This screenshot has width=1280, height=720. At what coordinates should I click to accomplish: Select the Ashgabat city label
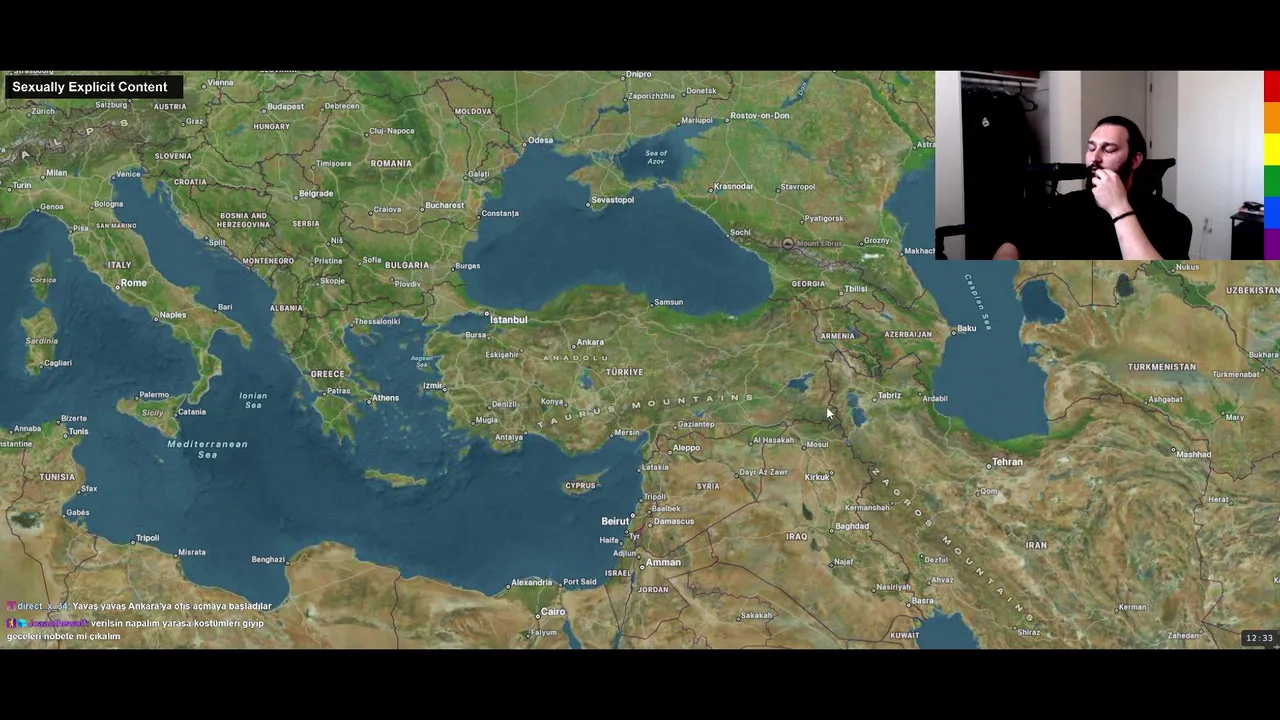(x=1165, y=400)
